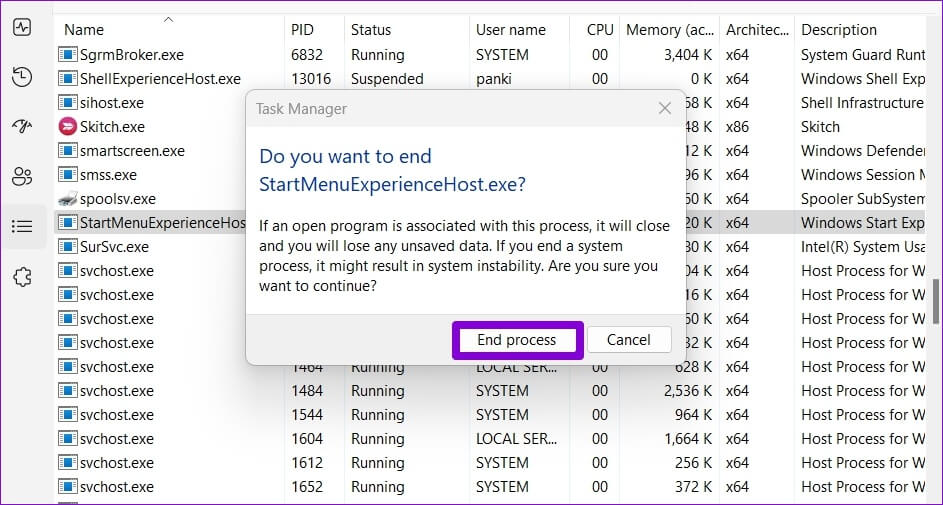The height and width of the screenshot is (505, 943).
Task: Click the panki user name cell
Action: [493, 79]
